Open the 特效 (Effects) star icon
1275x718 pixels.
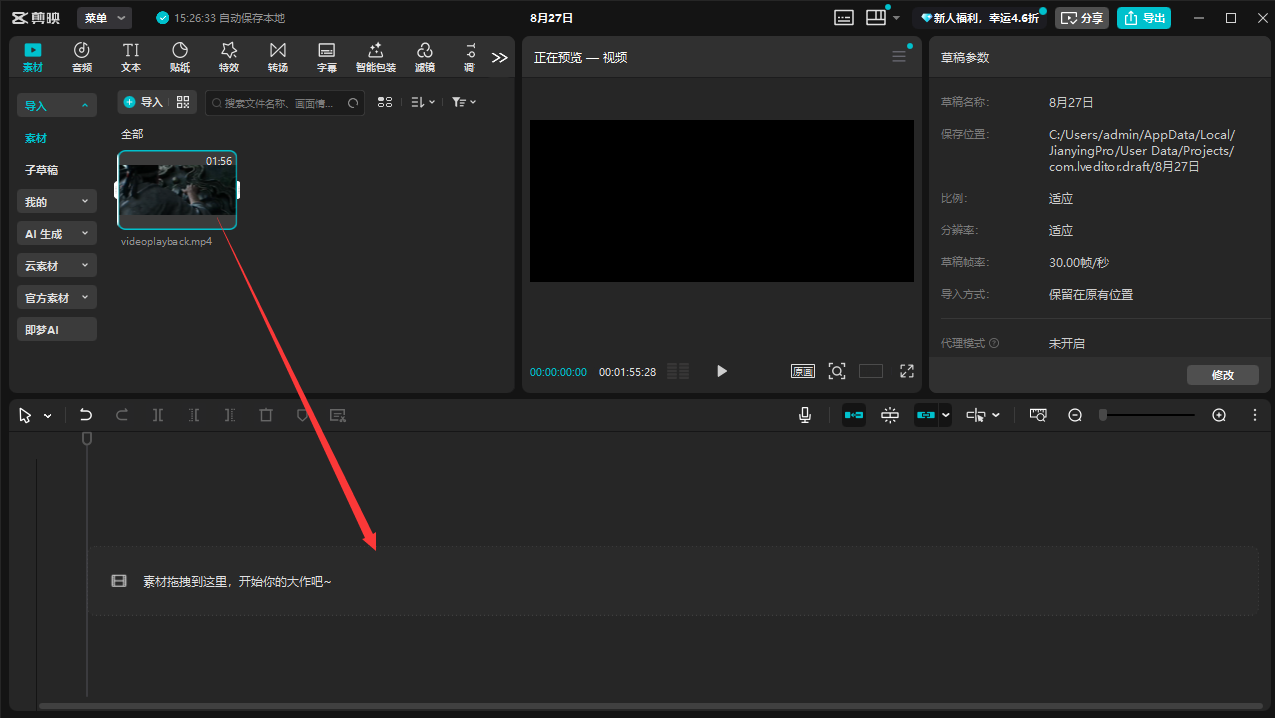pyautogui.click(x=229, y=57)
